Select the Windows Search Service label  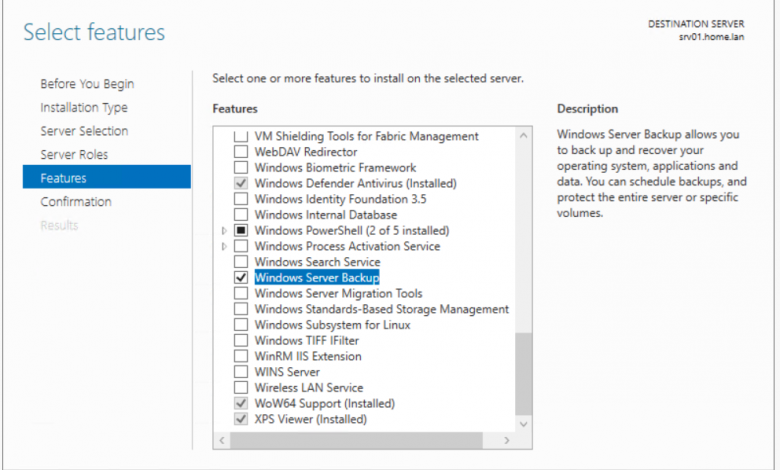coord(317,262)
